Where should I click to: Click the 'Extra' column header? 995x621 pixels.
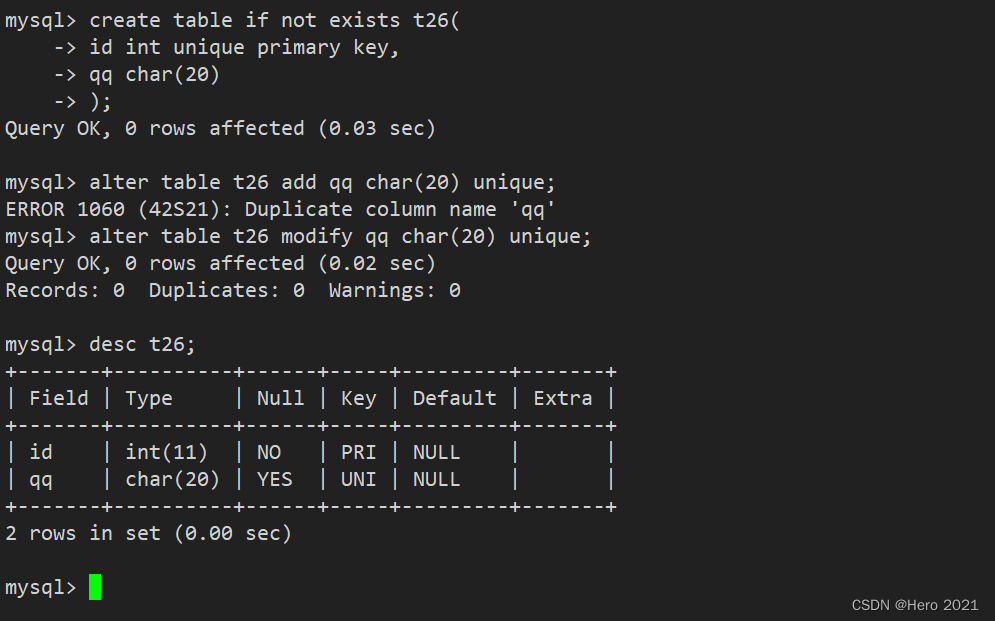point(563,398)
